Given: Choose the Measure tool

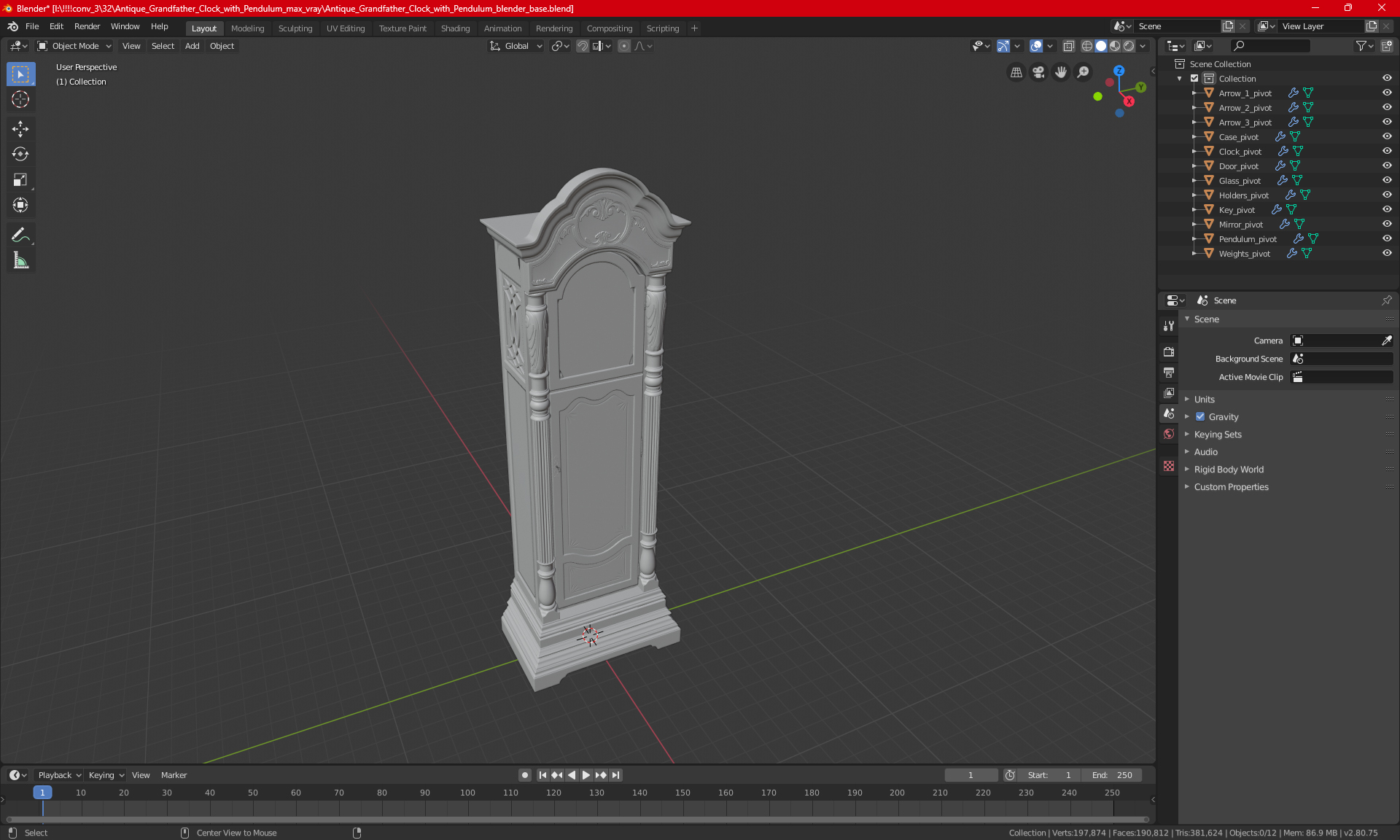Looking at the screenshot, I should [x=20, y=260].
